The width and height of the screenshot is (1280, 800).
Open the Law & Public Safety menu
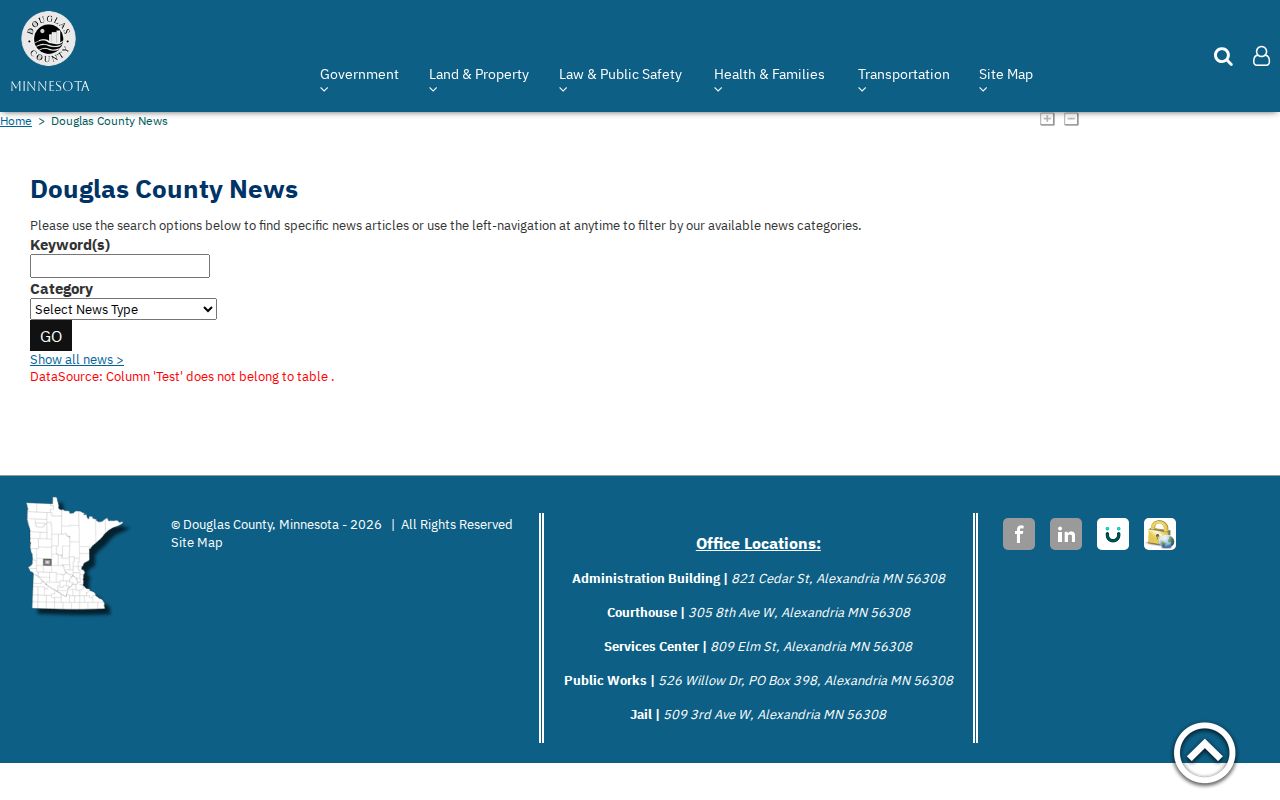(x=620, y=74)
